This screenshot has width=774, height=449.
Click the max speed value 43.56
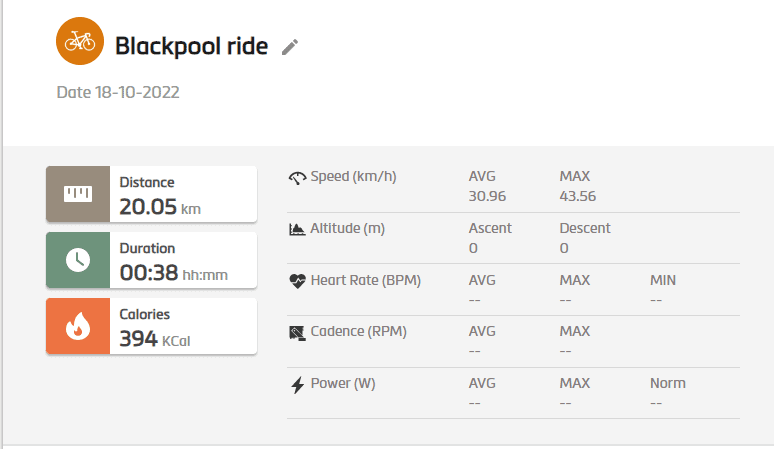point(578,196)
